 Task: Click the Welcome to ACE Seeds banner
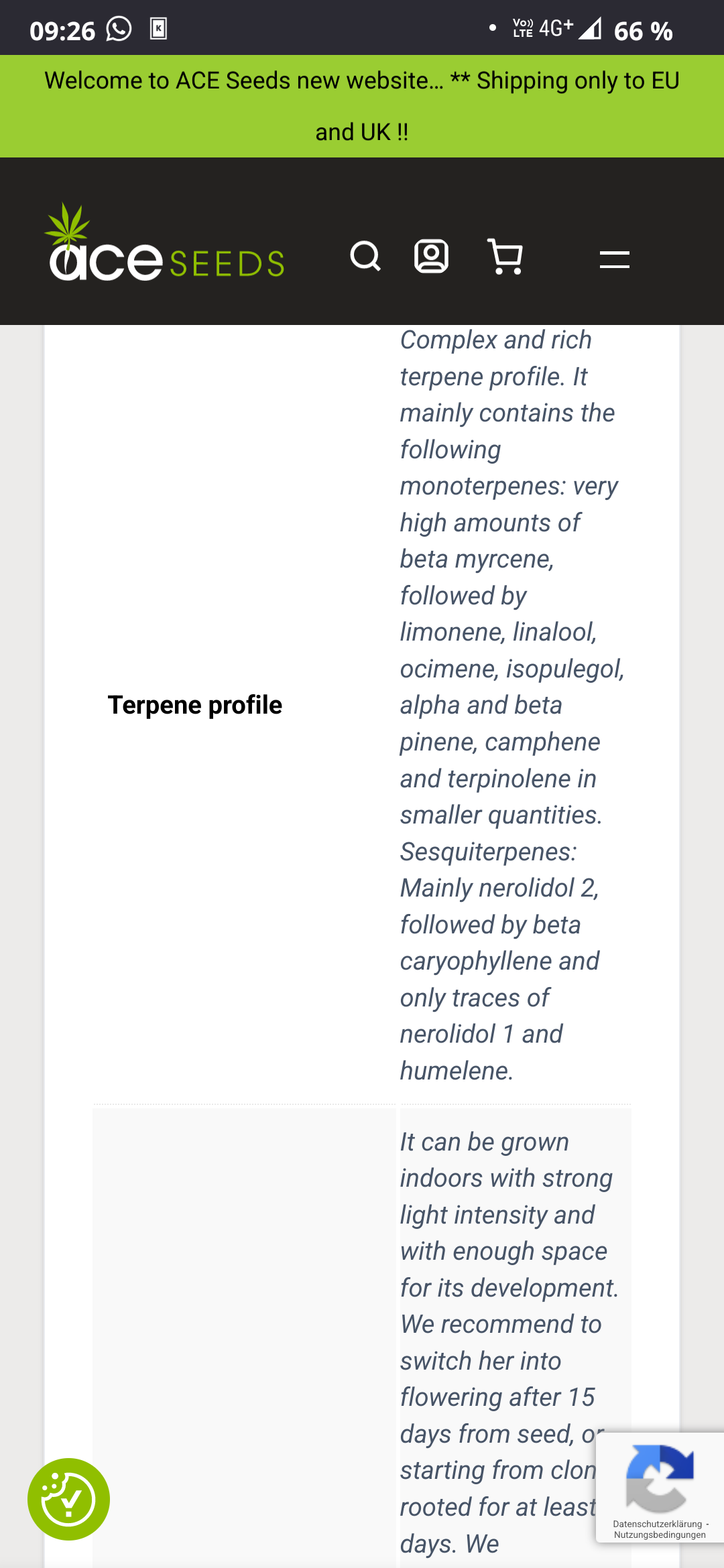coord(362,106)
